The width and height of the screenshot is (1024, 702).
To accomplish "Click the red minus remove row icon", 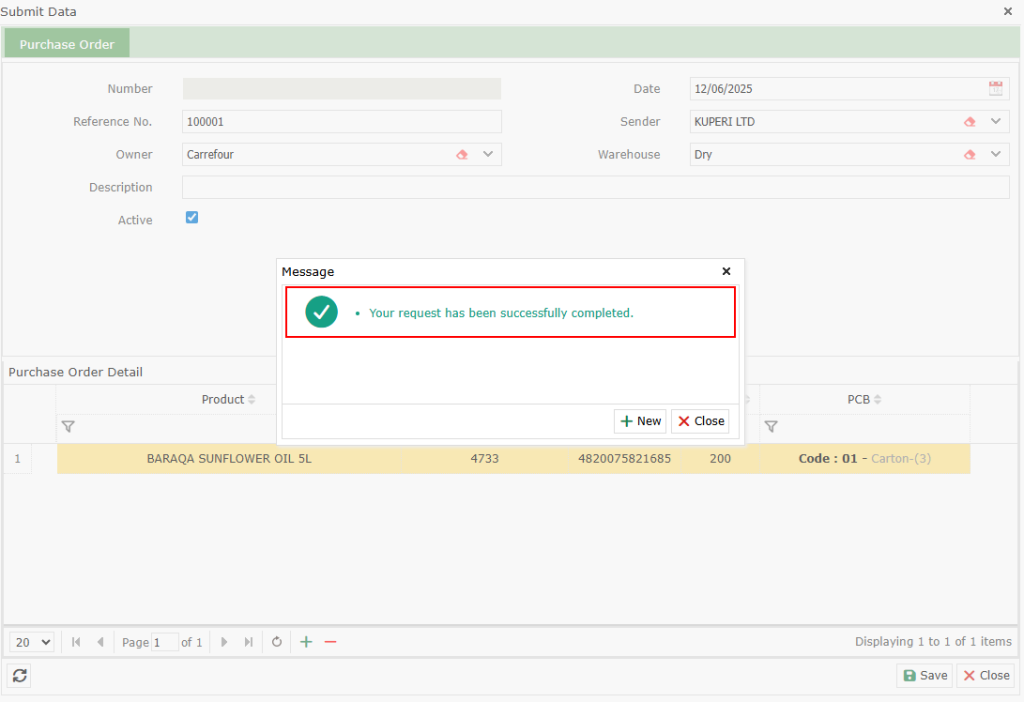I will coord(330,642).
